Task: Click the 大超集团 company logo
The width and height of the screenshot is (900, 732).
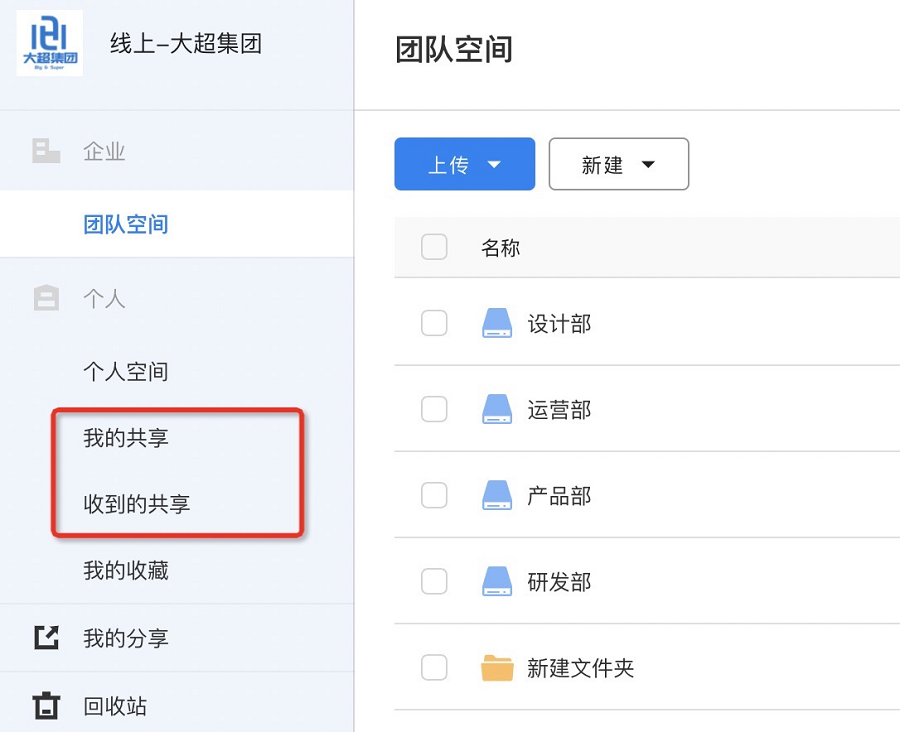Action: point(49,43)
